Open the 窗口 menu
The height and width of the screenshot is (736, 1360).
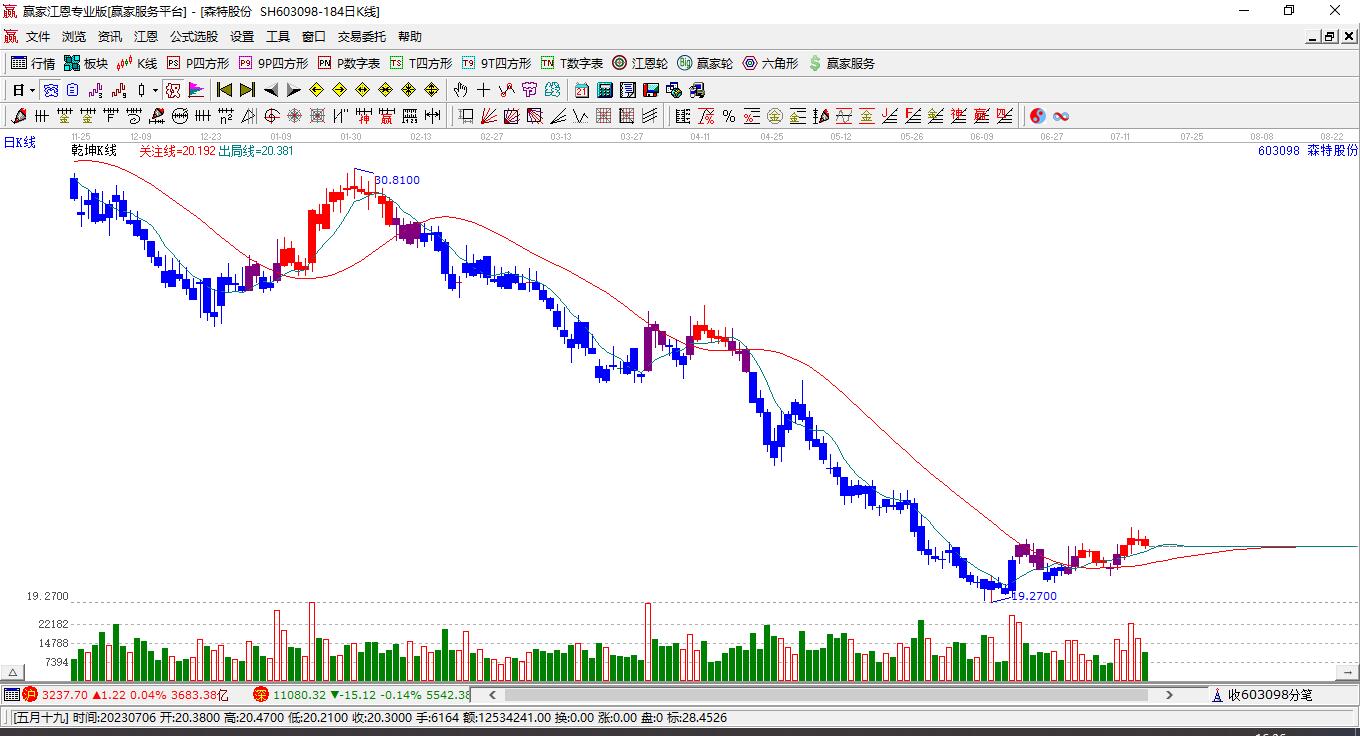(314, 37)
